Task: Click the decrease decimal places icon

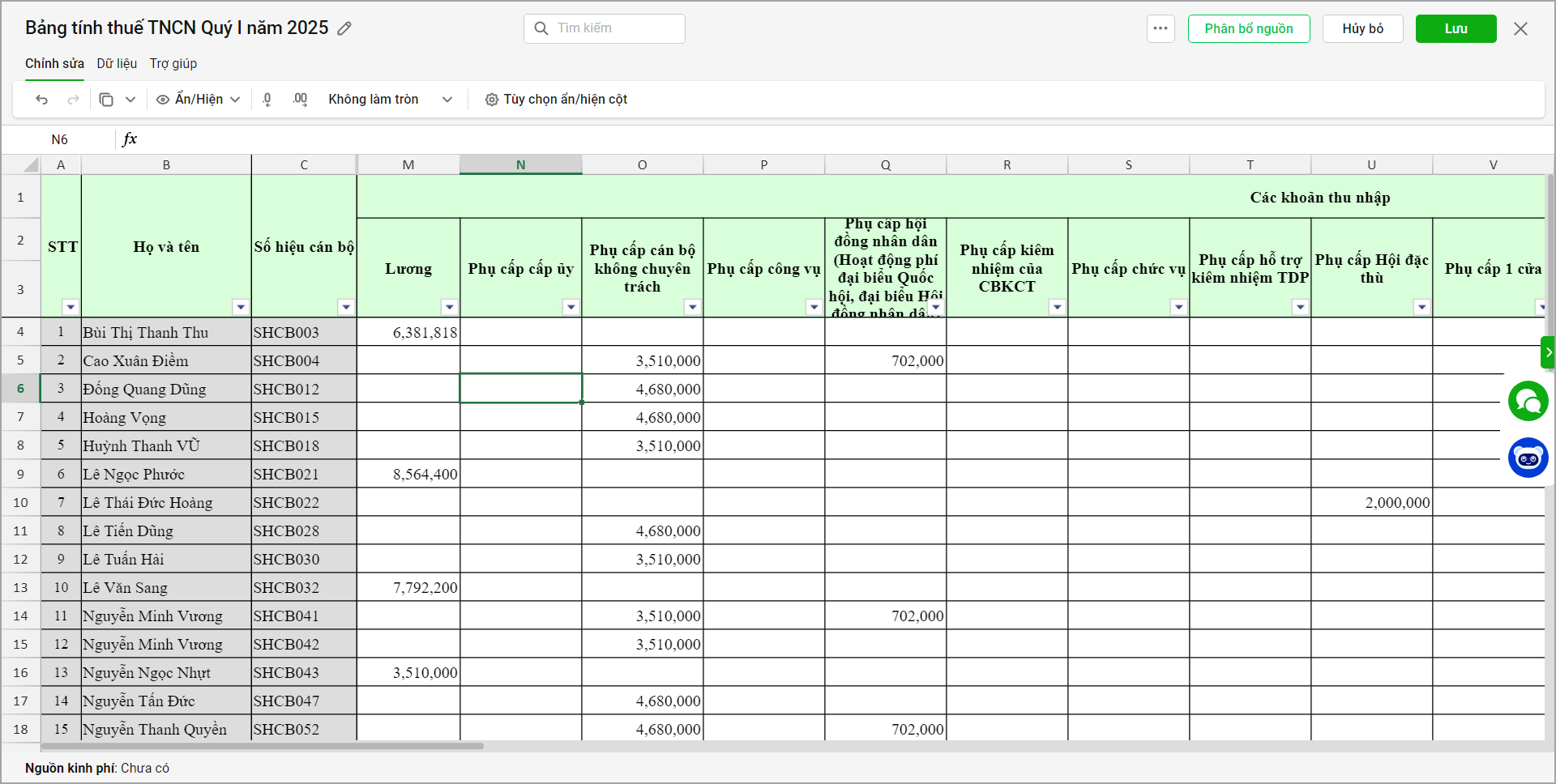Action: tap(267, 100)
